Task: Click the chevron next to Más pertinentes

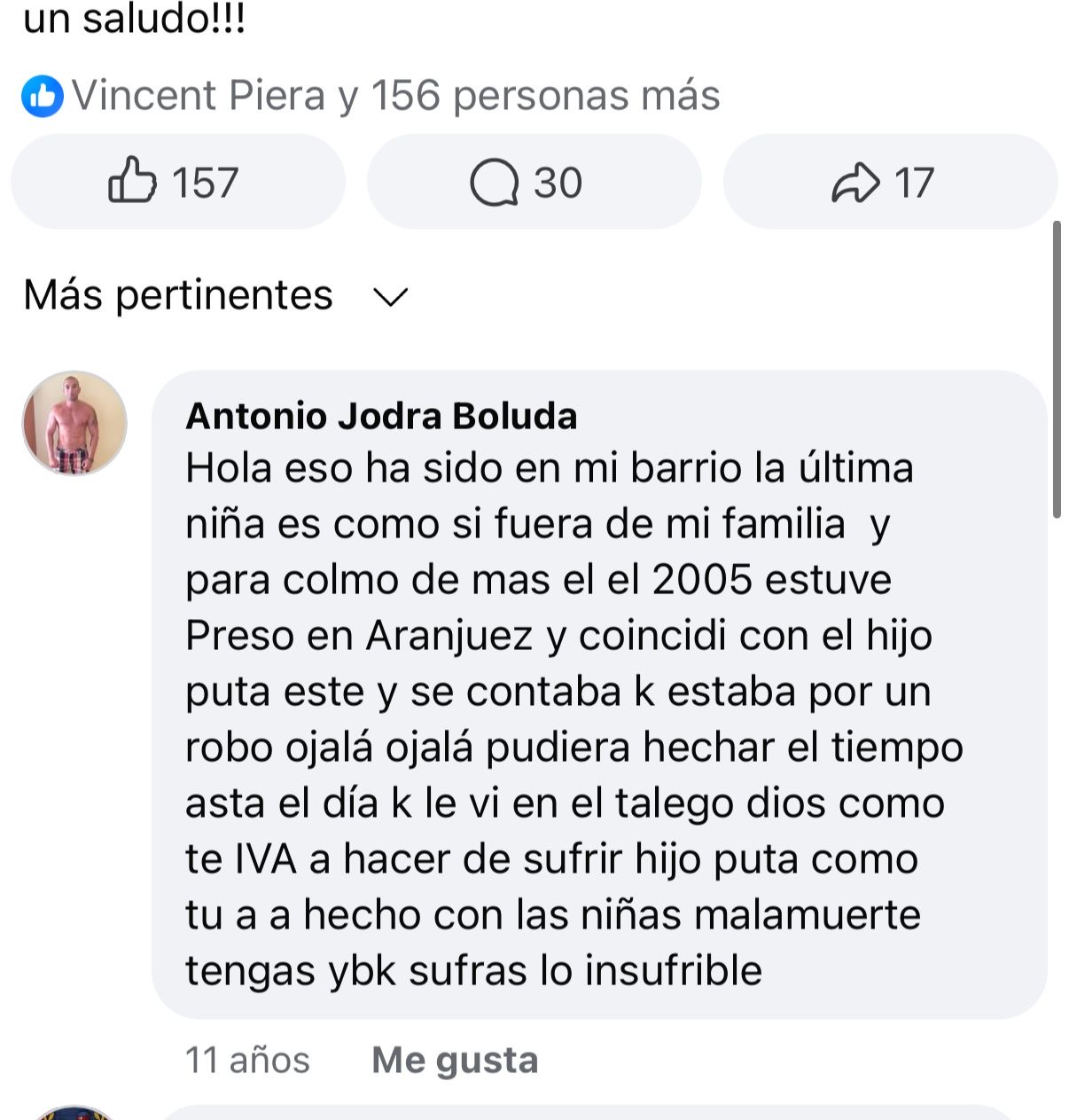Action: pos(390,297)
